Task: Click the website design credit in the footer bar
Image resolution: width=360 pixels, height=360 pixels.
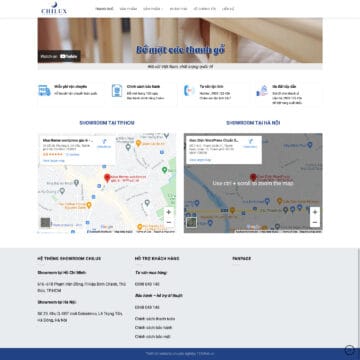Action: [180, 354]
